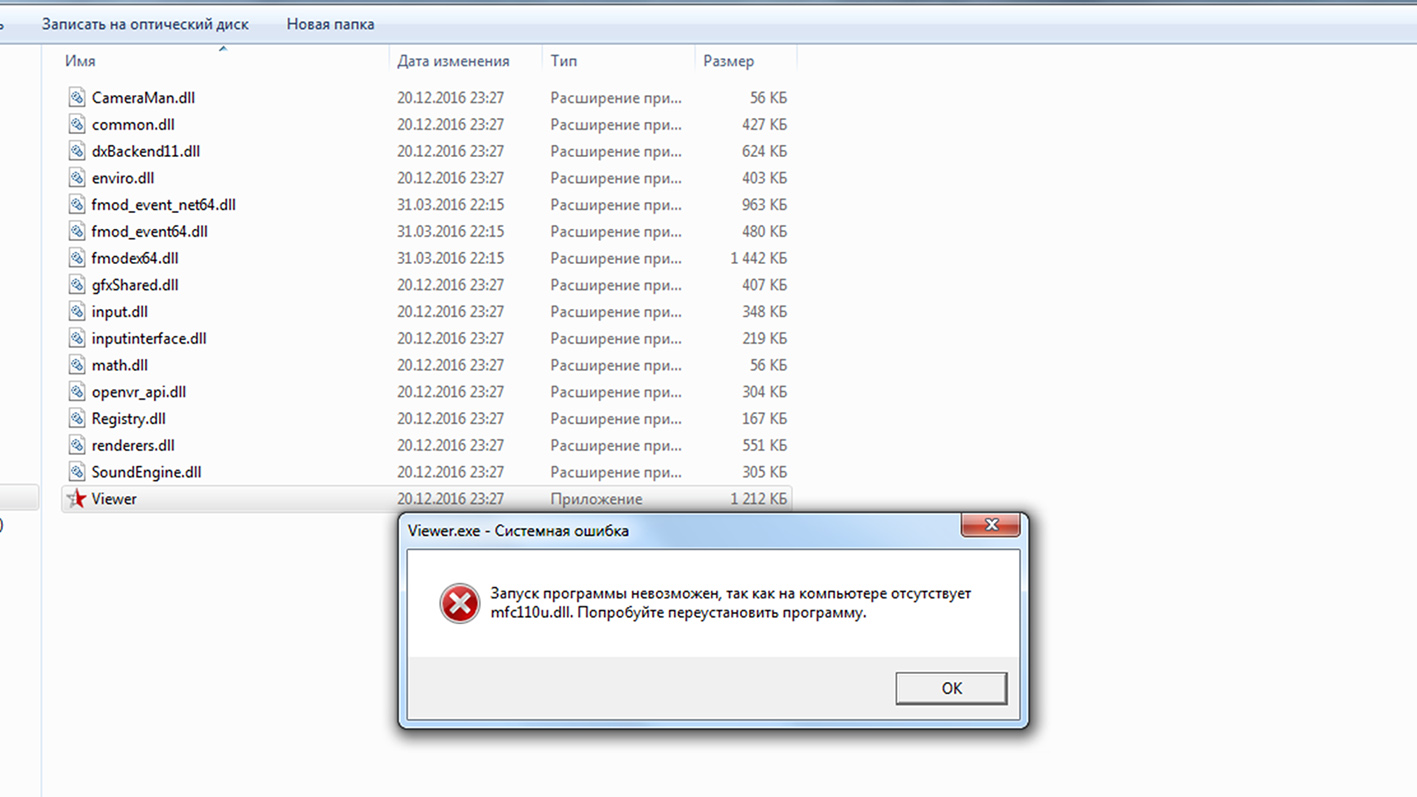
Task: Click OK in the system error dialog
Action: [x=951, y=688]
